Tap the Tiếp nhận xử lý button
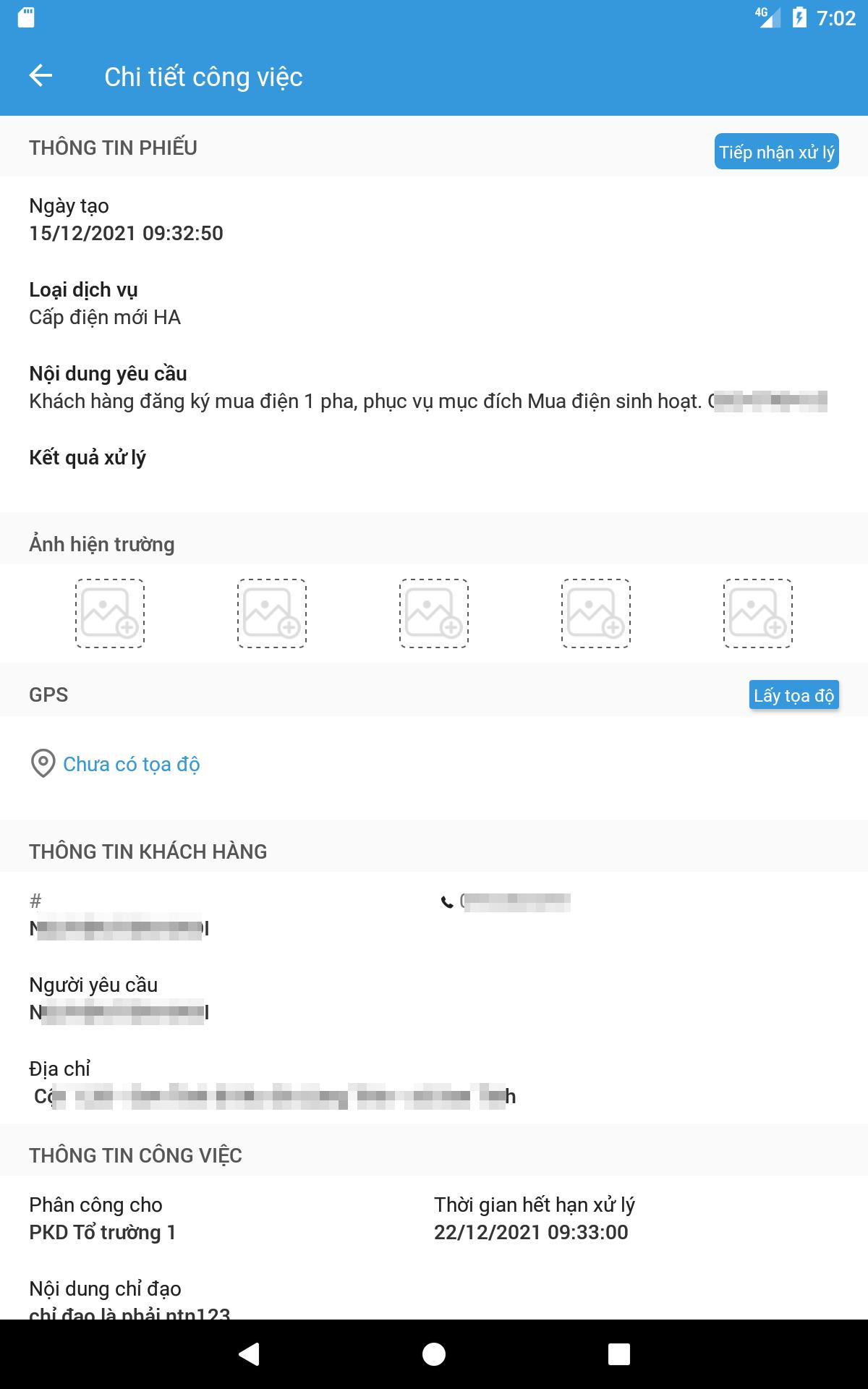The image size is (868, 1389). pos(777,152)
